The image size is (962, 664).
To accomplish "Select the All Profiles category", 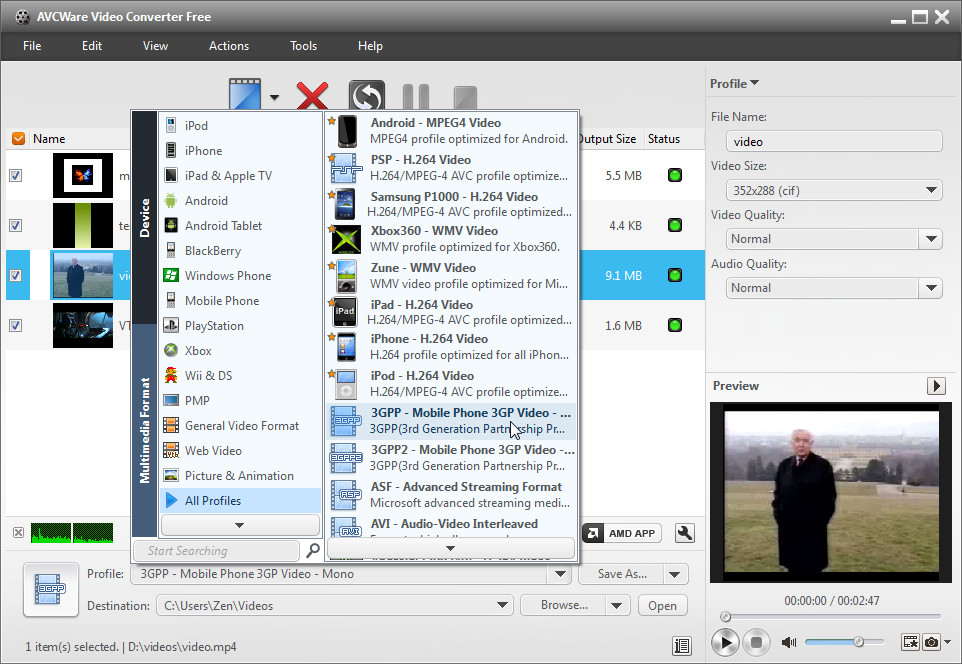I will (x=212, y=500).
